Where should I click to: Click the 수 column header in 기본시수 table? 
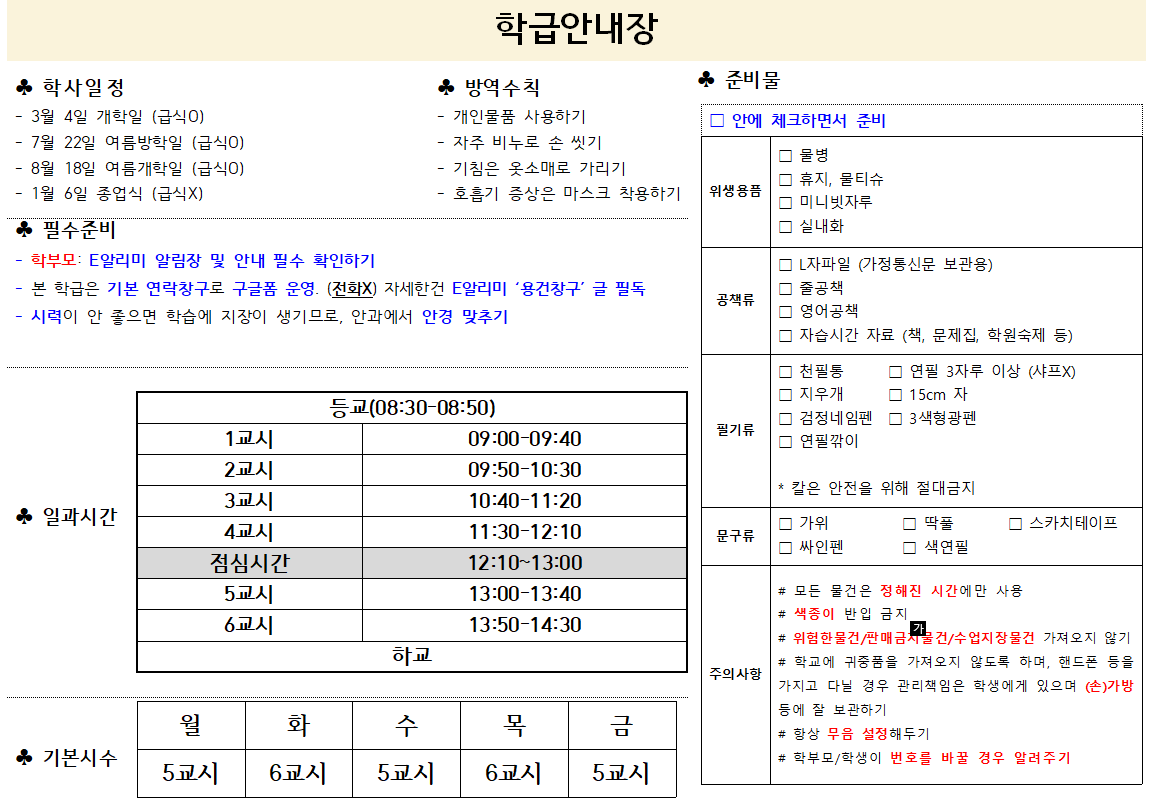406,725
